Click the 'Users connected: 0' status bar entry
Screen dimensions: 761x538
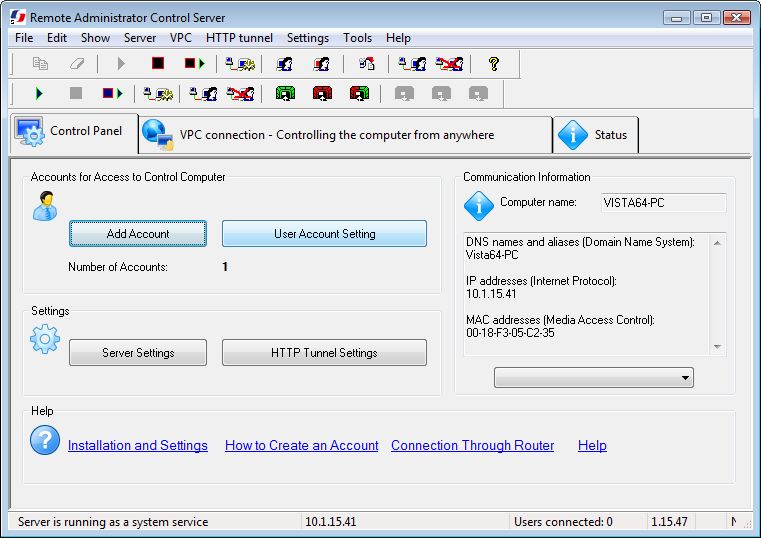click(x=563, y=522)
